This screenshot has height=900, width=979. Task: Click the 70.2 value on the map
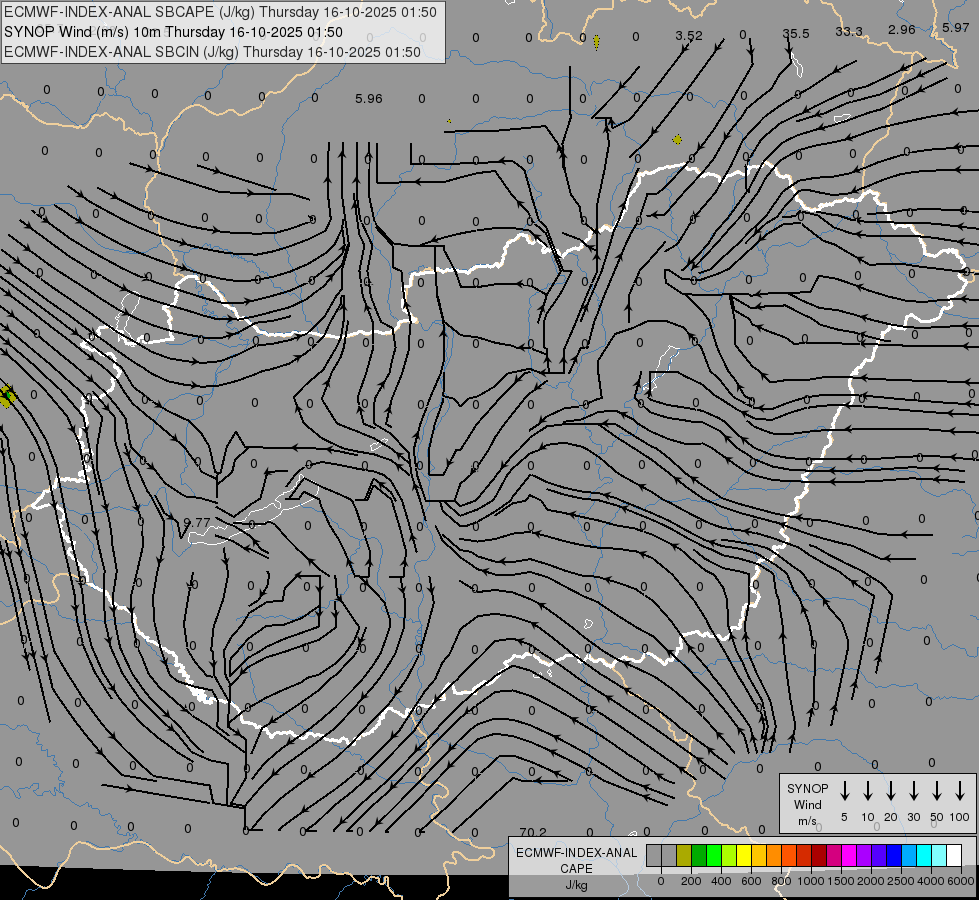[533, 833]
